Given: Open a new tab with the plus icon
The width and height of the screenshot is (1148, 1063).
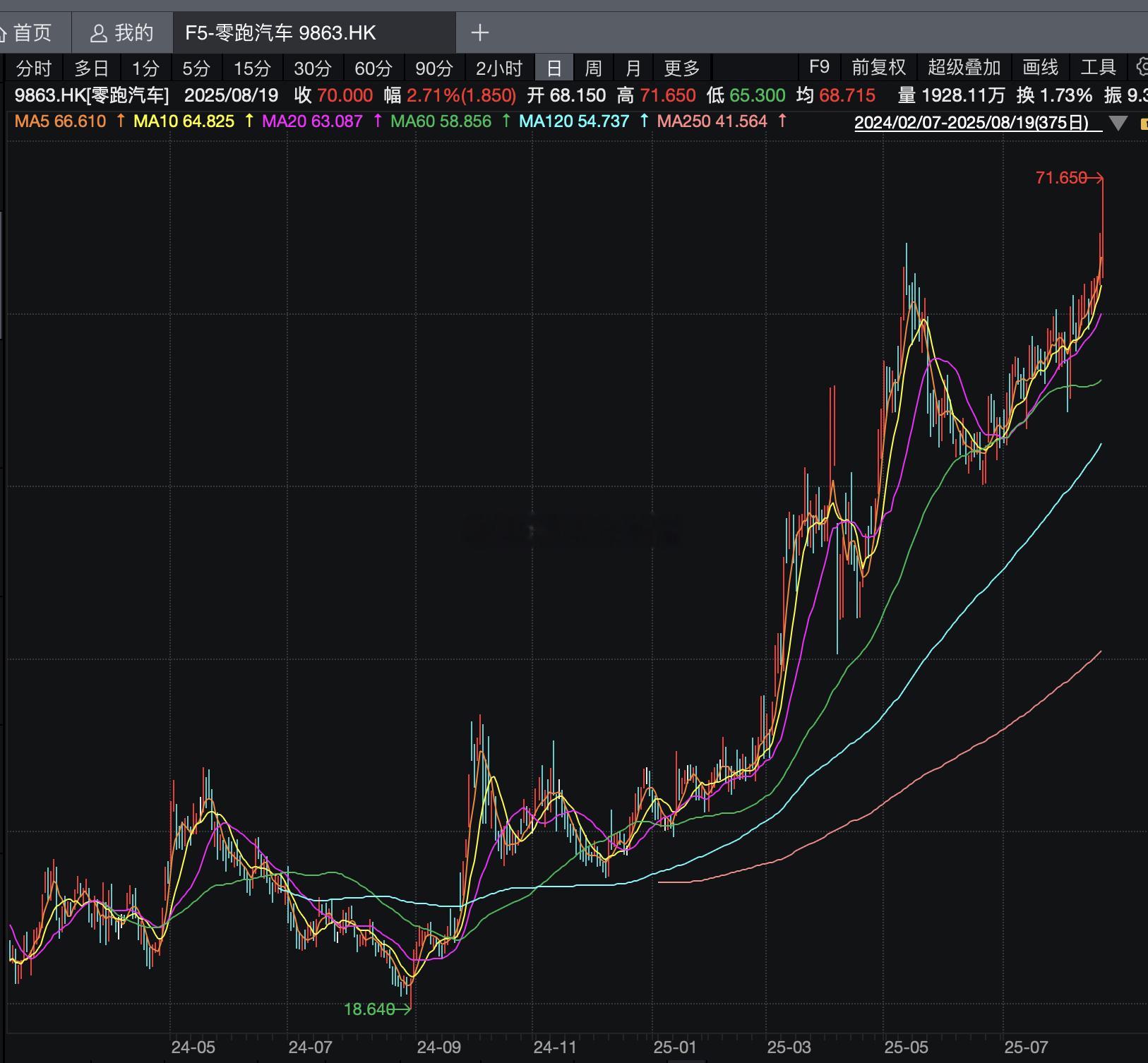Looking at the screenshot, I should pyautogui.click(x=479, y=32).
